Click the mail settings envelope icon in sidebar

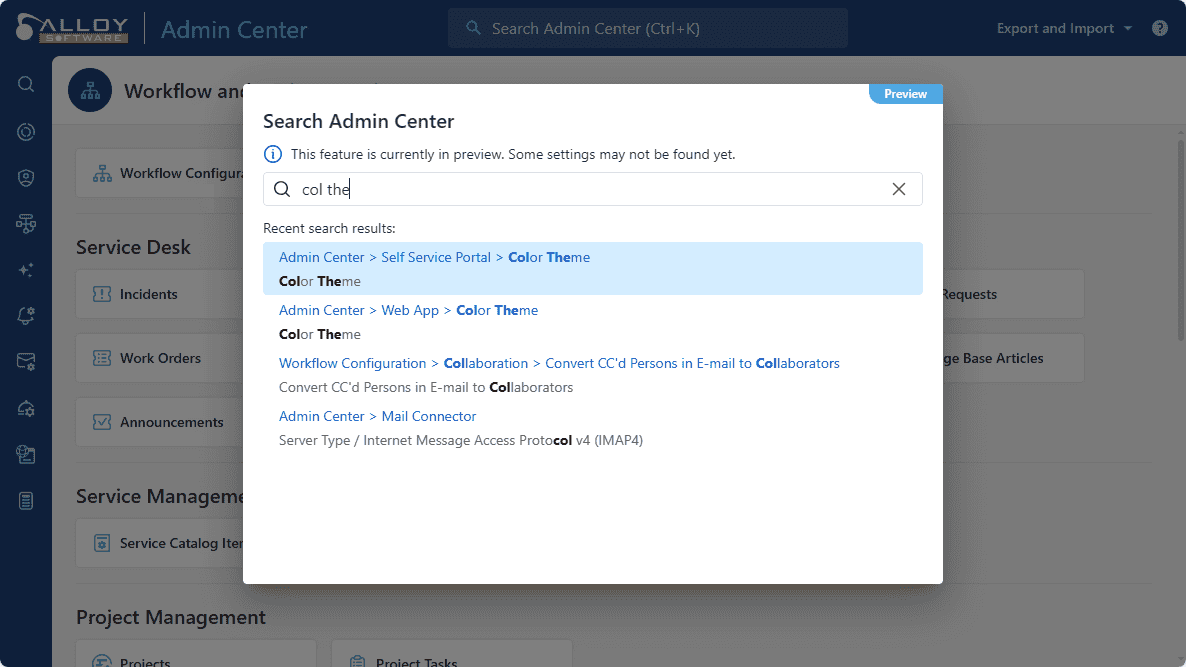[26, 362]
